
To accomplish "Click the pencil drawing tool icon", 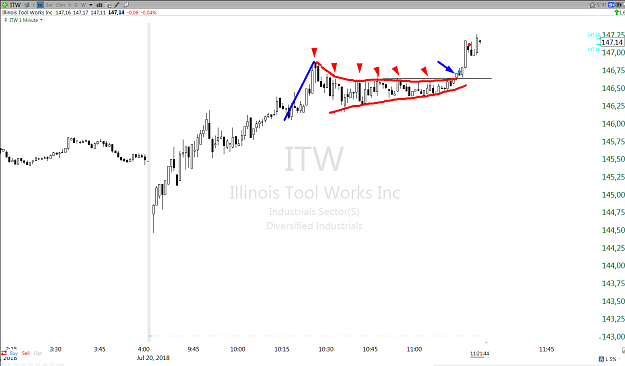I will click(116, 5).
